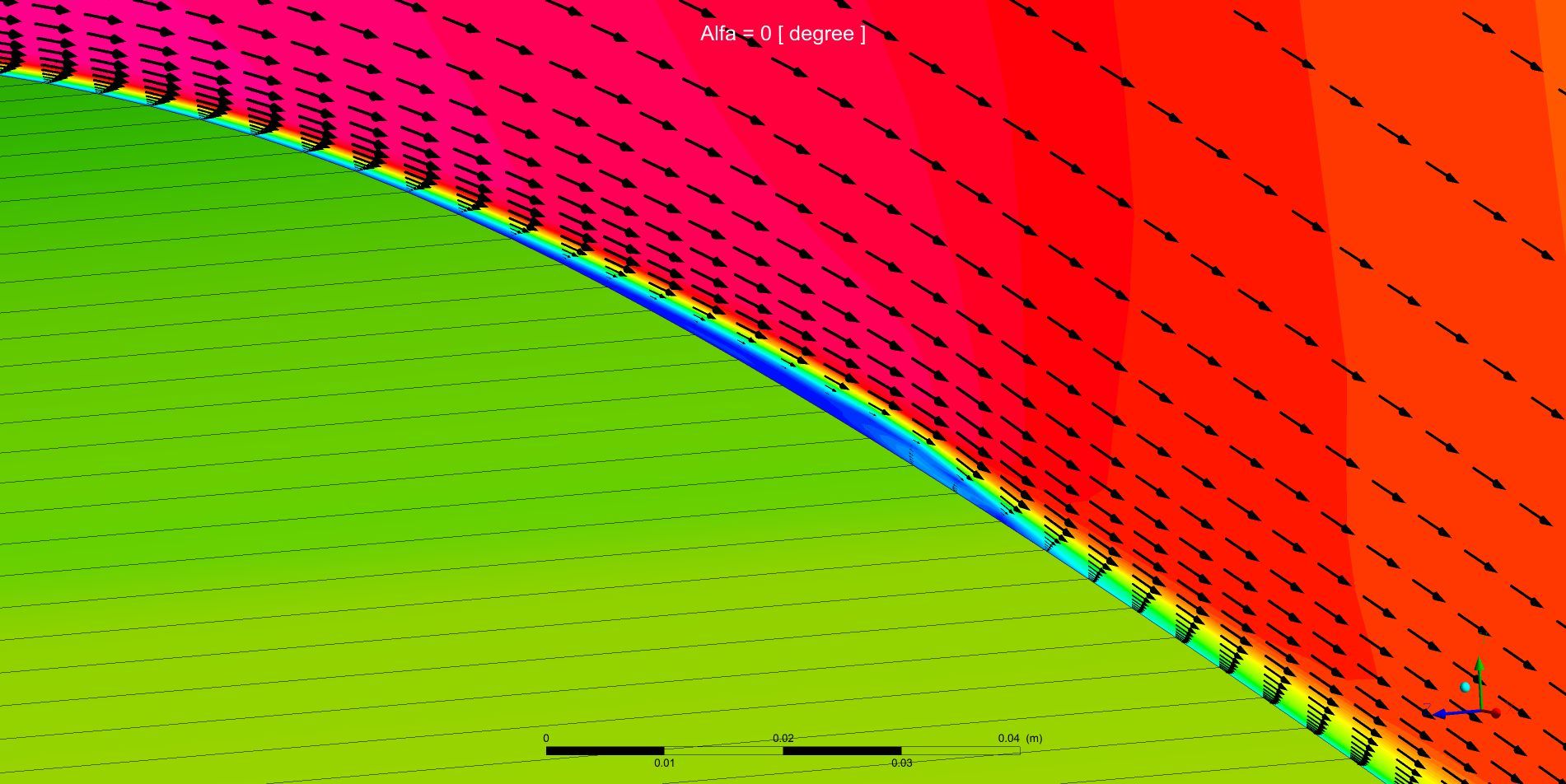Click the 'Z' letter beside blue axis arrow

point(1428,707)
